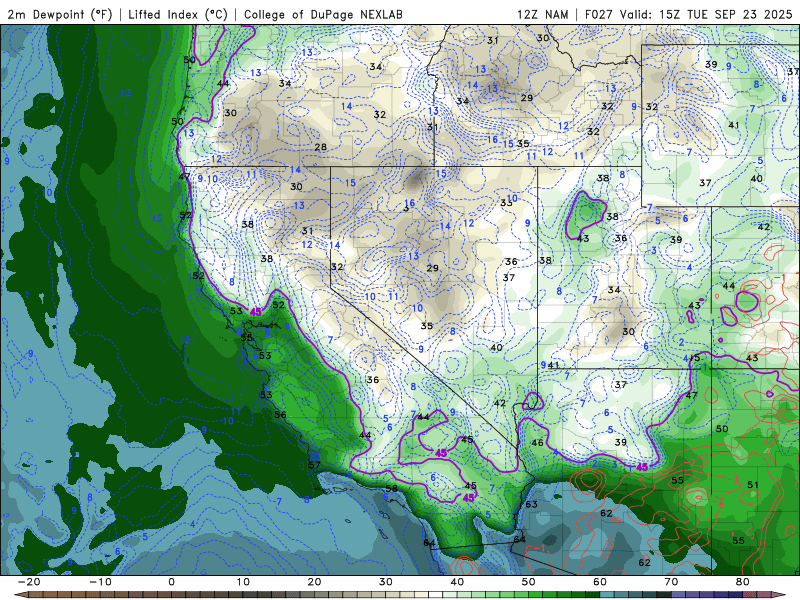Click 'College of DuPage NEXLAB' header text
This screenshot has height=600, width=800.
coord(323,14)
